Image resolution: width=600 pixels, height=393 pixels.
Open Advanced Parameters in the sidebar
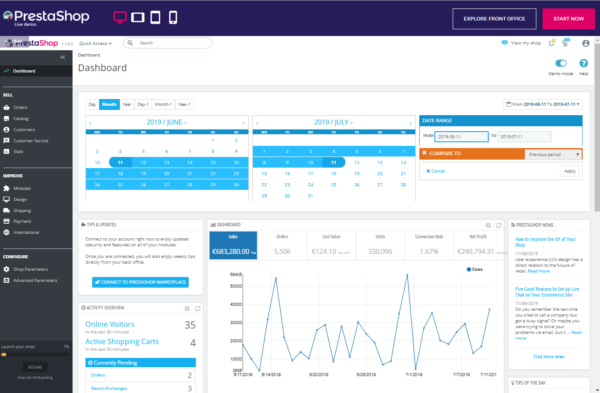pos(36,280)
